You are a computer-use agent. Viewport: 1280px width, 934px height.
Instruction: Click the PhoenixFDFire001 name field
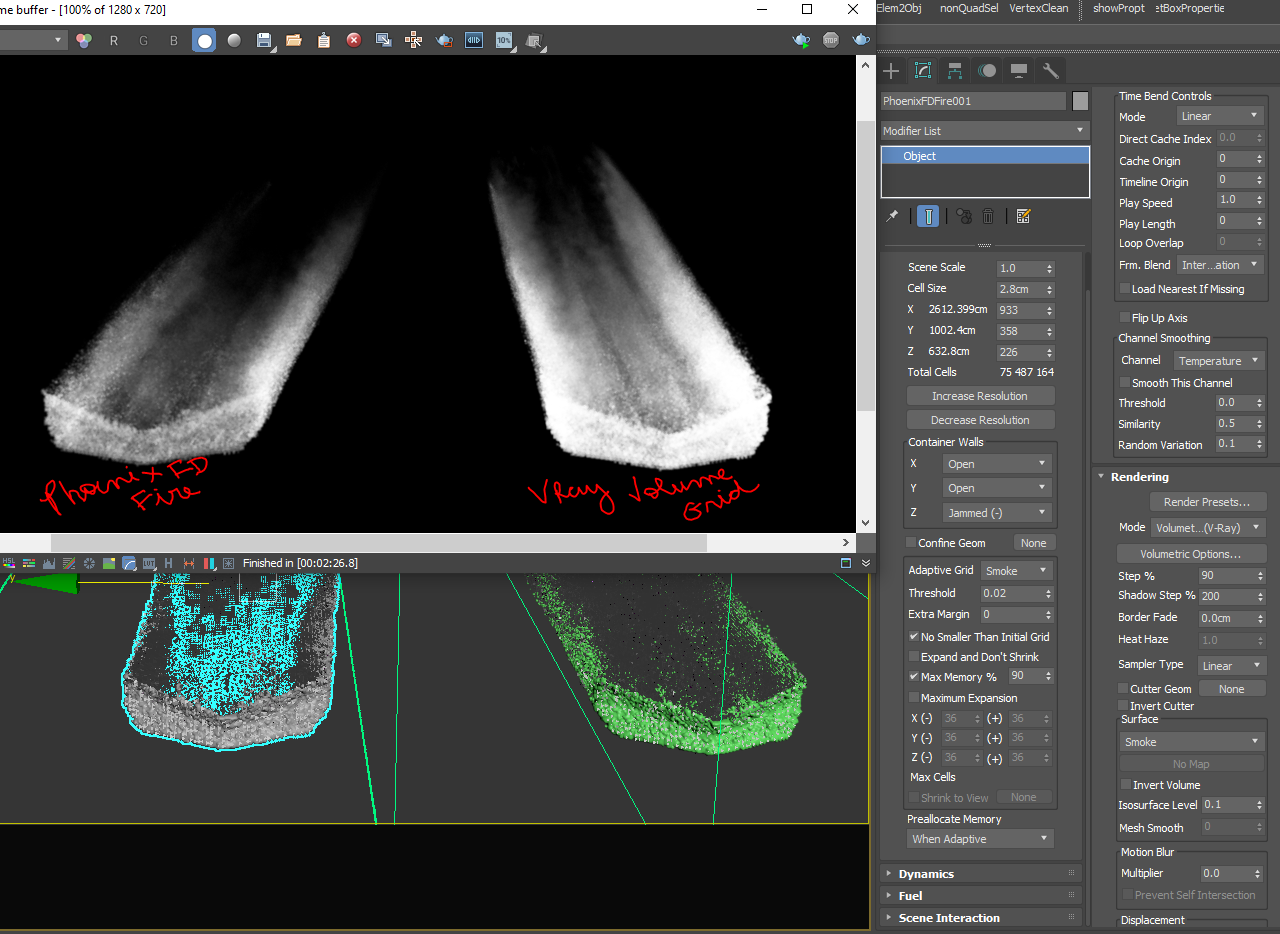(973, 101)
